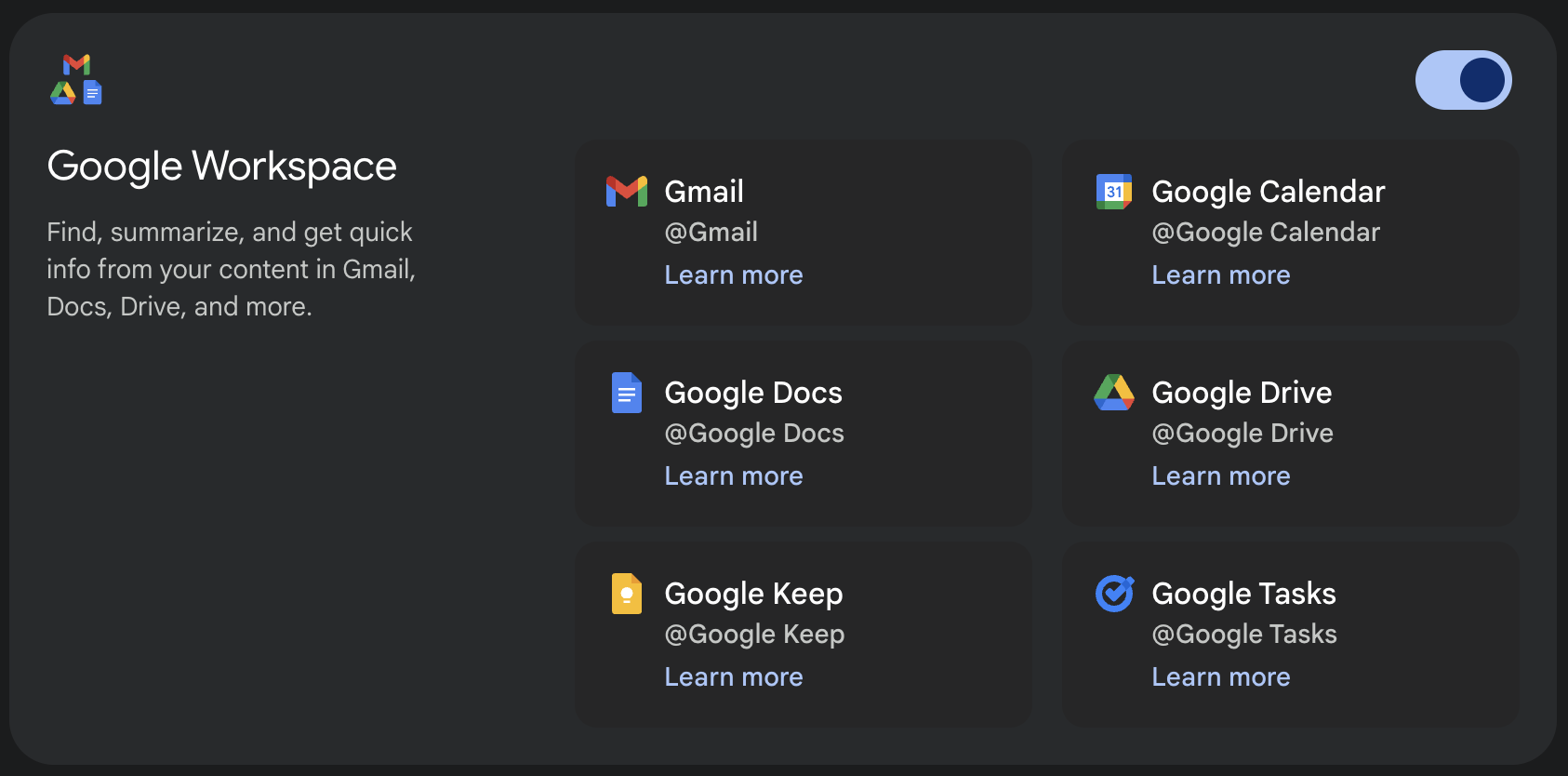
Task: Click the Gmail envelope icon
Action: [627, 192]
